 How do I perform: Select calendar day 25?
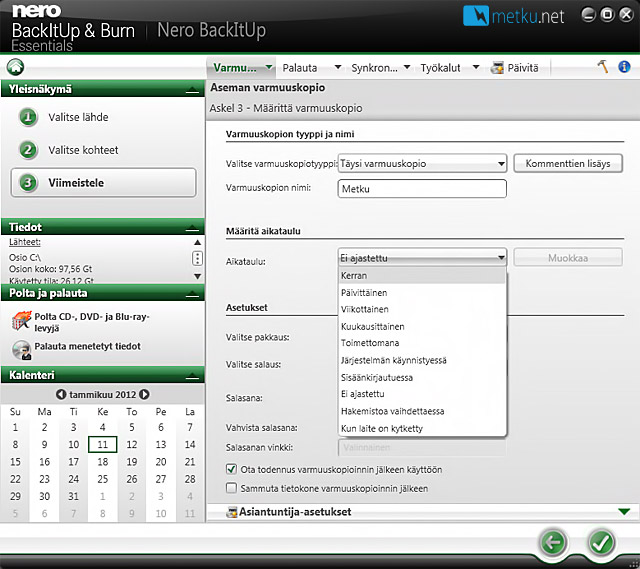tap(102, 479)
